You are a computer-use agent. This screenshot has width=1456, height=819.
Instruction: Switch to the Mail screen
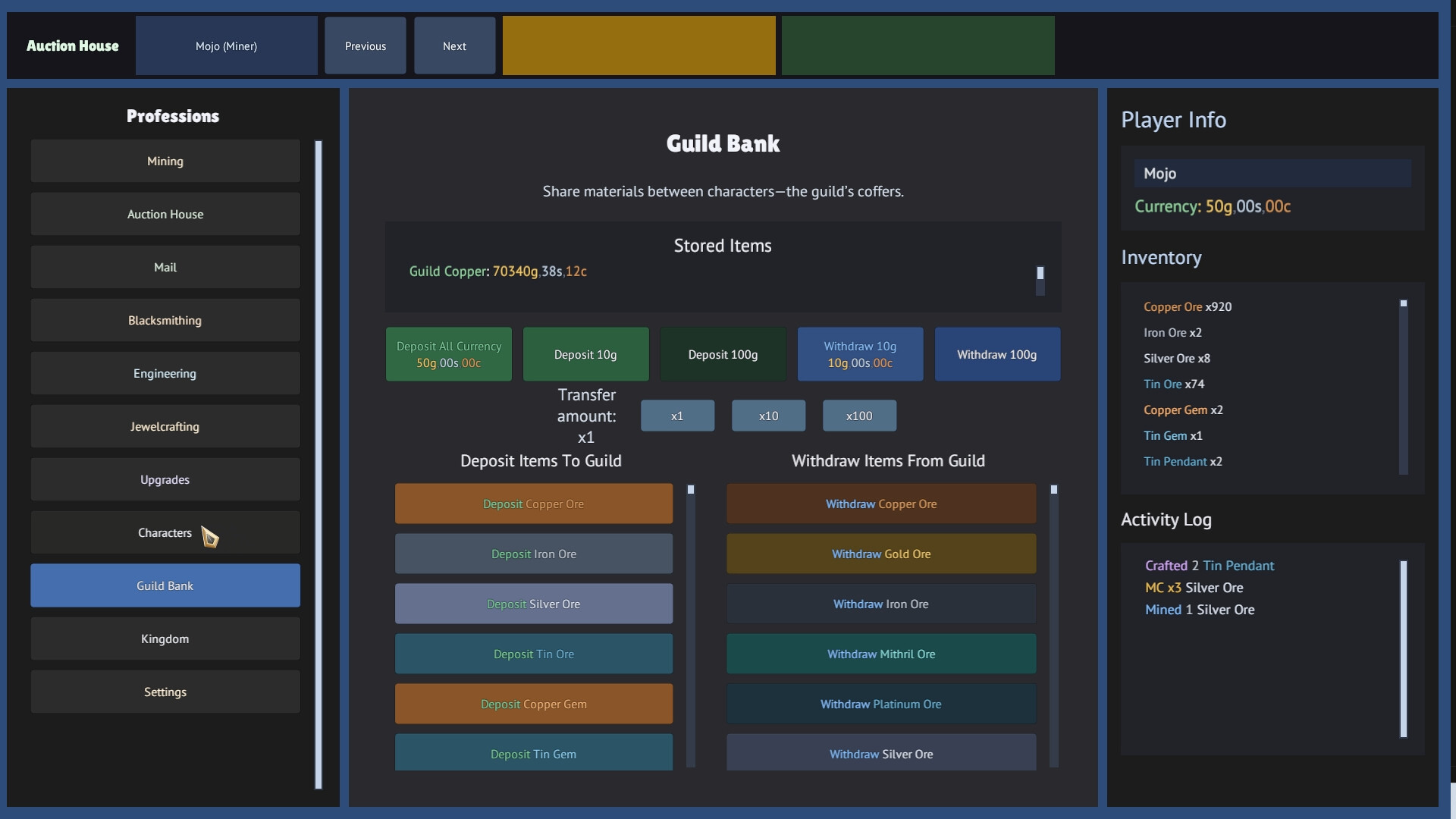(x=165, y=267)
